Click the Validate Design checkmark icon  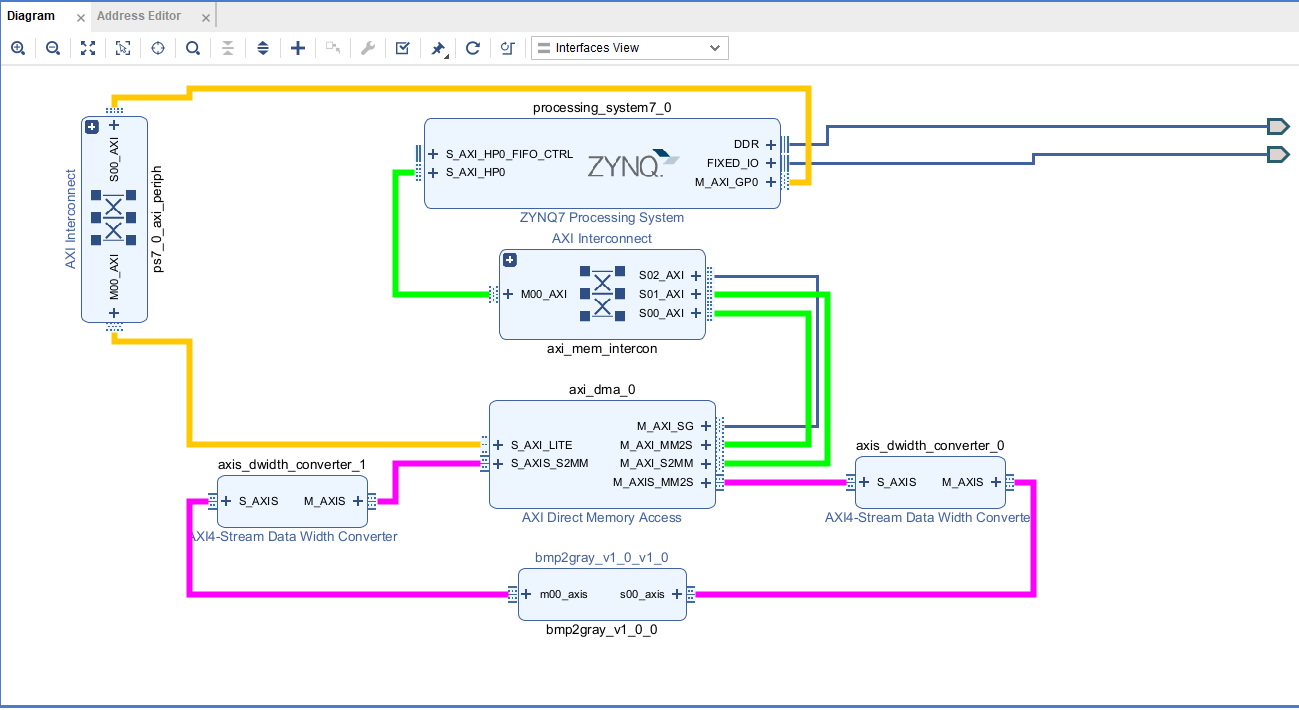click(x=403, y=48)
